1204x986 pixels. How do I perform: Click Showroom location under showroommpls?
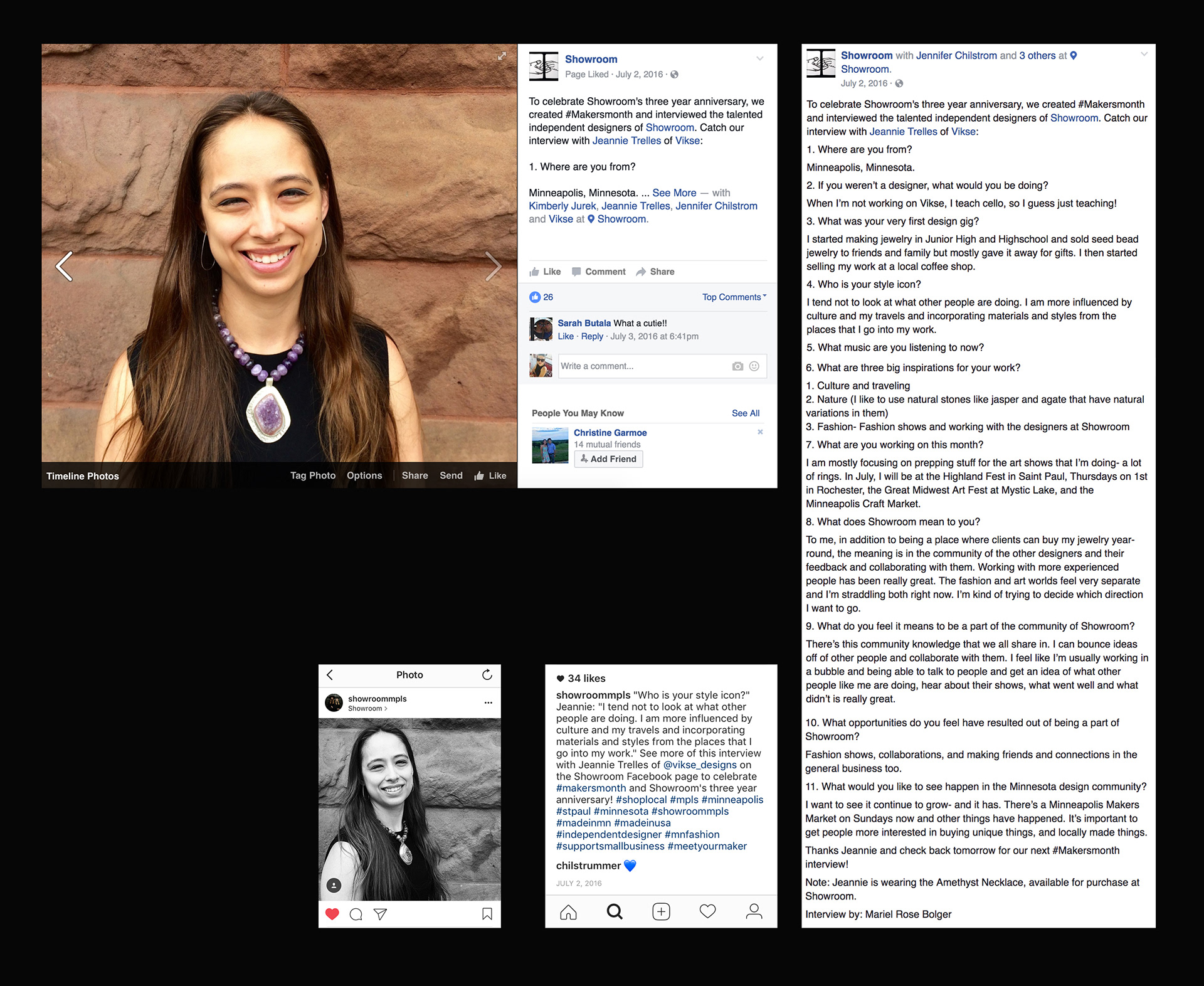(367, 709)
